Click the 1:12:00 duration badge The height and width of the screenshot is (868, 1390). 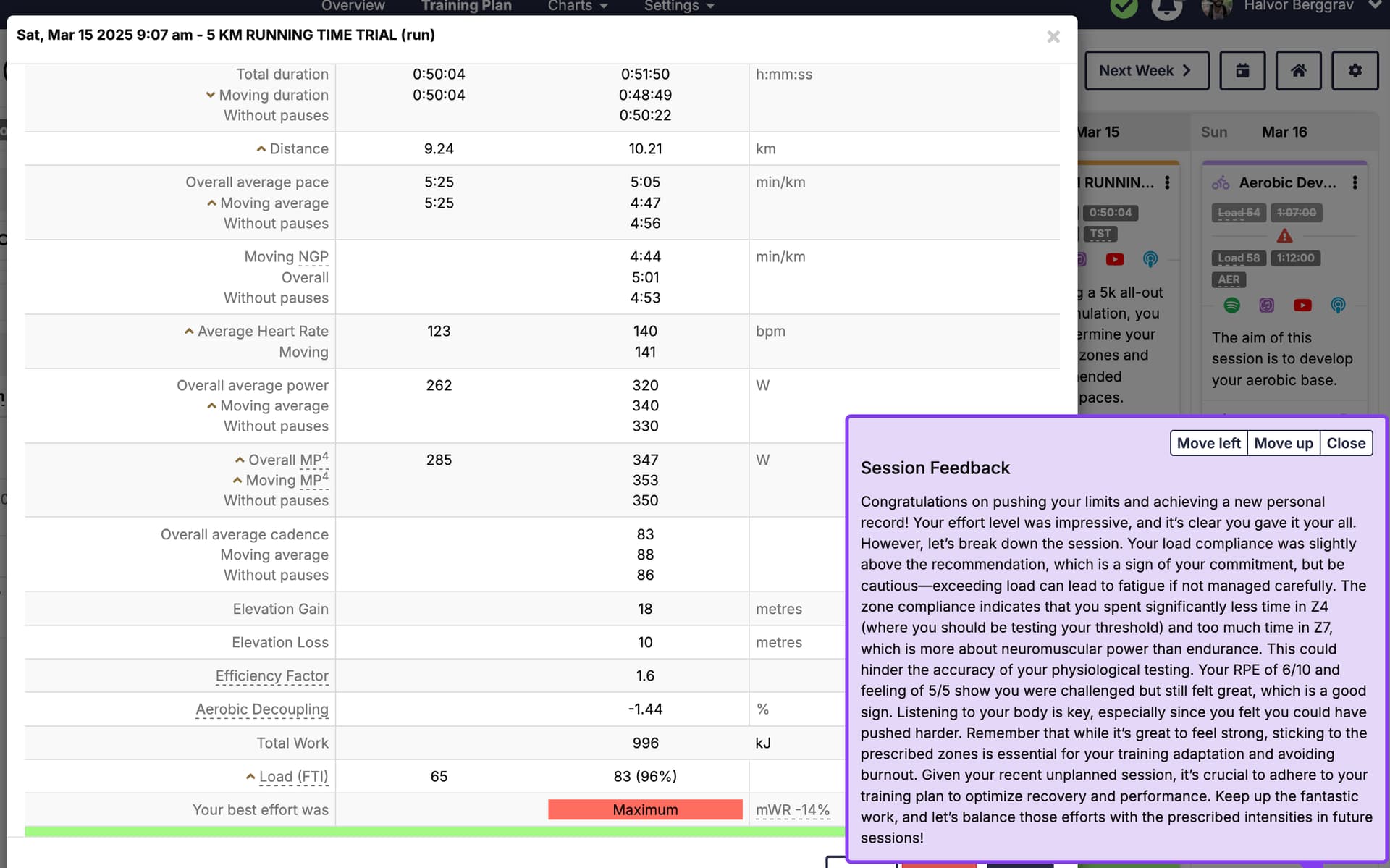tap(1295, 258)
